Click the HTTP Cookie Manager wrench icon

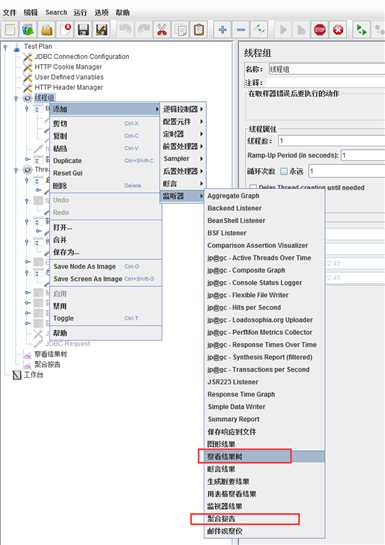click(x=27, y=67)
